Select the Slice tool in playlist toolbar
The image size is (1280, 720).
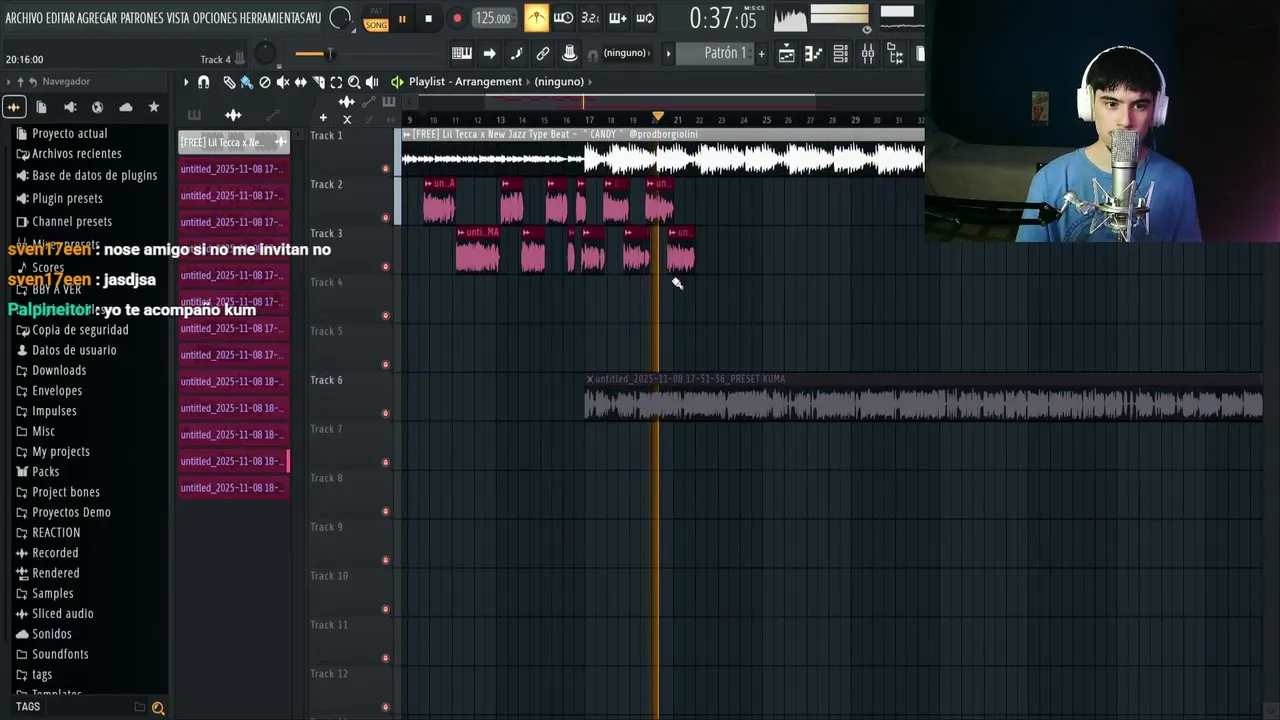click(319, 82)
